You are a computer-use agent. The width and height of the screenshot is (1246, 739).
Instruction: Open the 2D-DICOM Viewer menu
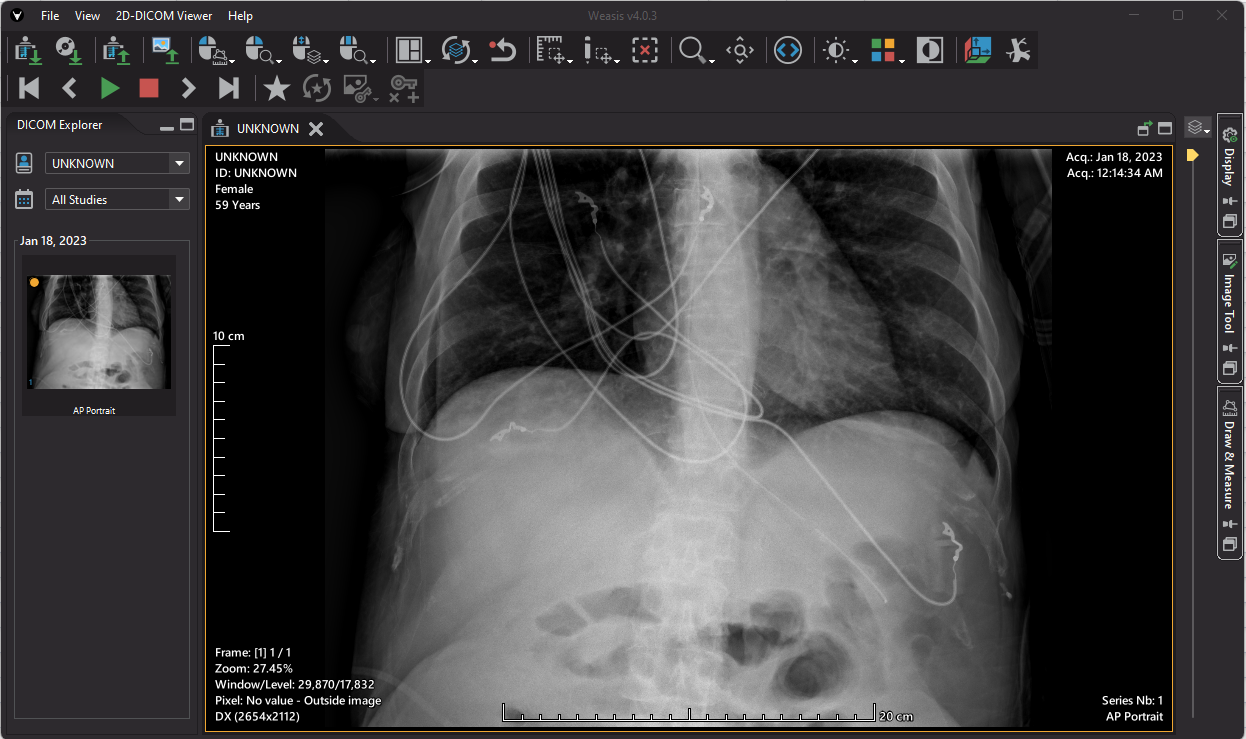pyautogui.click(x=164, y=16)
